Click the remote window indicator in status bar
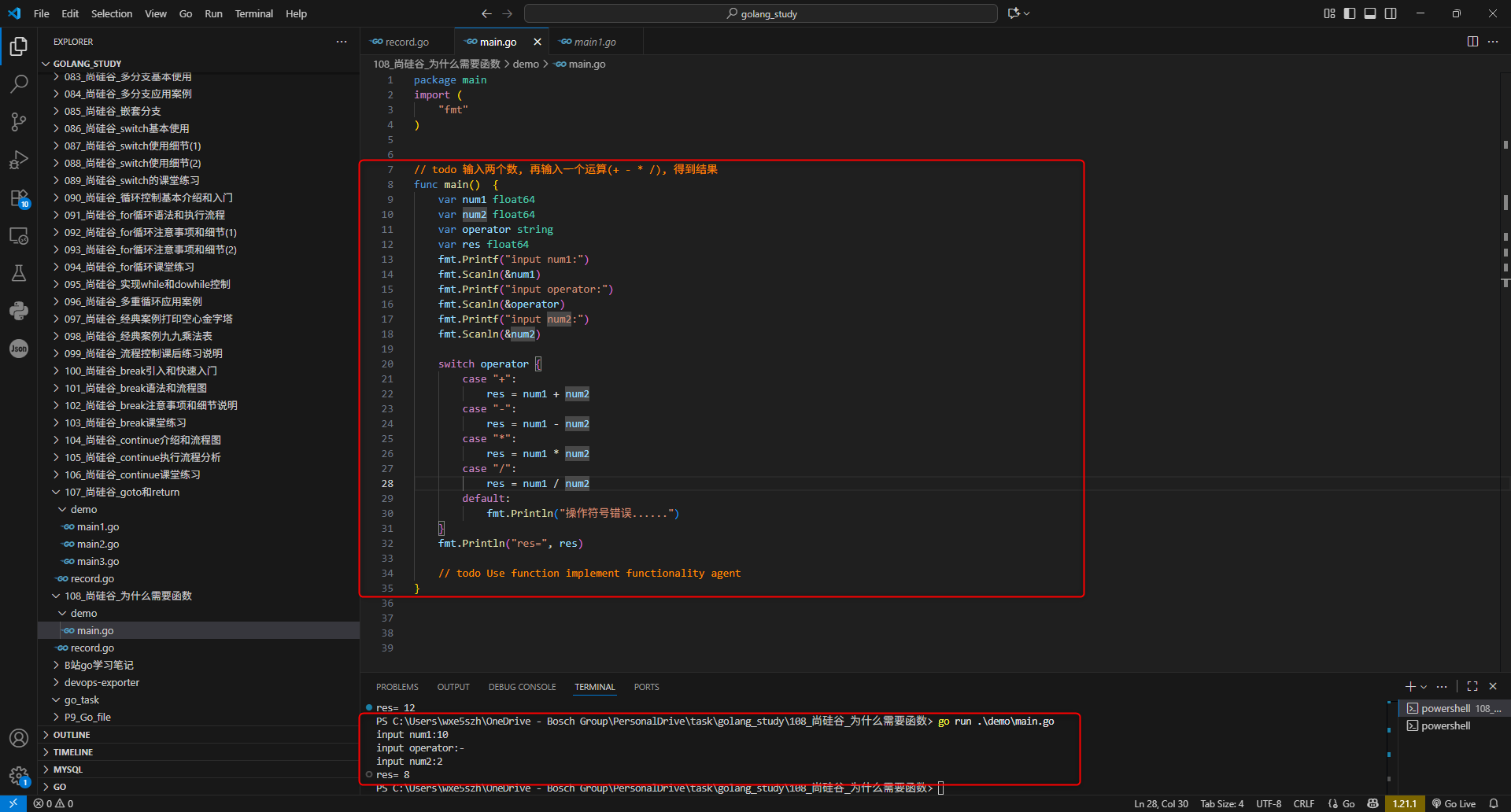1511x812 pixels. [13, 803]
